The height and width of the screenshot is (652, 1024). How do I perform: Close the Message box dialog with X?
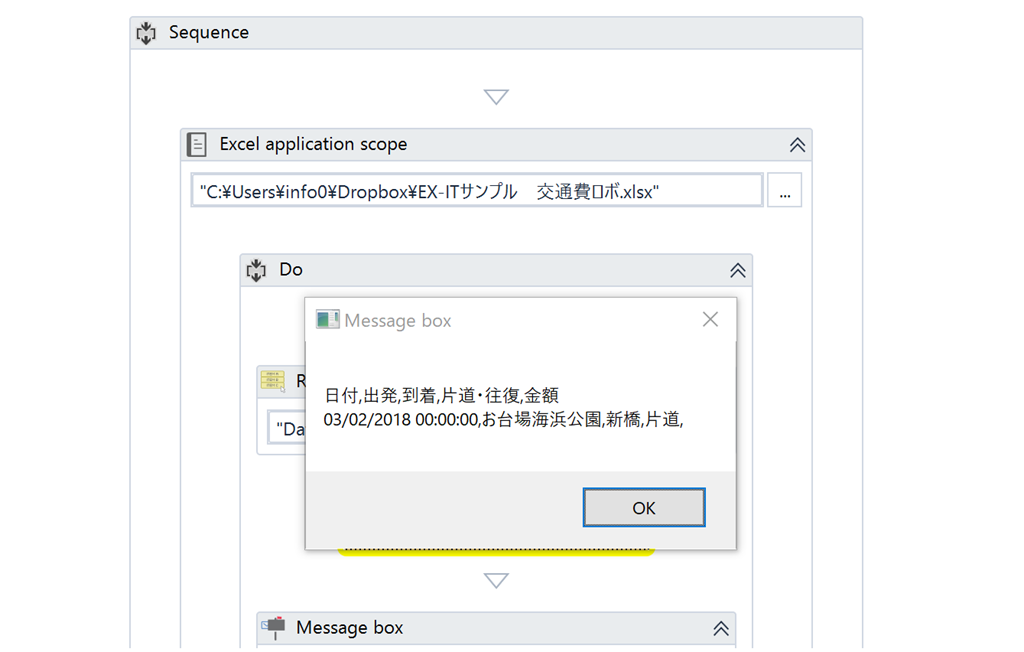tap(710, 320)
